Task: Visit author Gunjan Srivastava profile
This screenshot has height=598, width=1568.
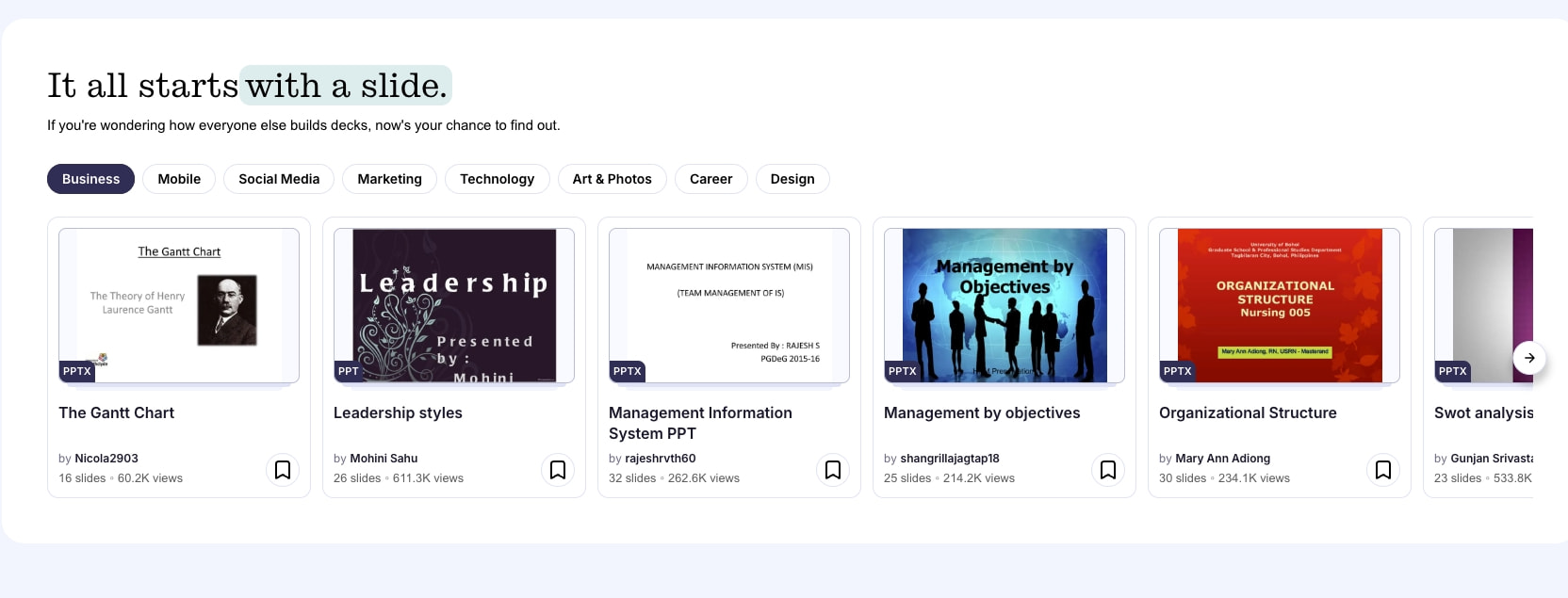Action: tap(1492, 459)
